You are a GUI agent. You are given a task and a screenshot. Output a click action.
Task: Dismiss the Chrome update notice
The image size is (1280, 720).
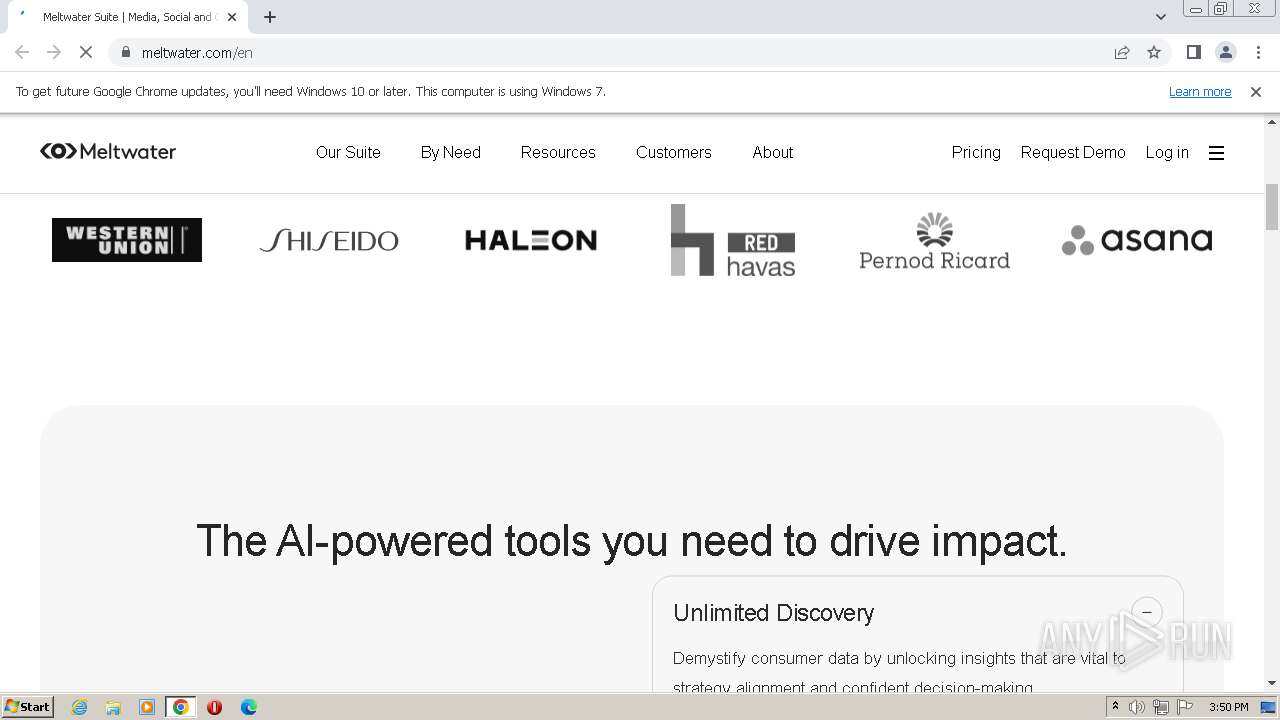pos(1255,91)
